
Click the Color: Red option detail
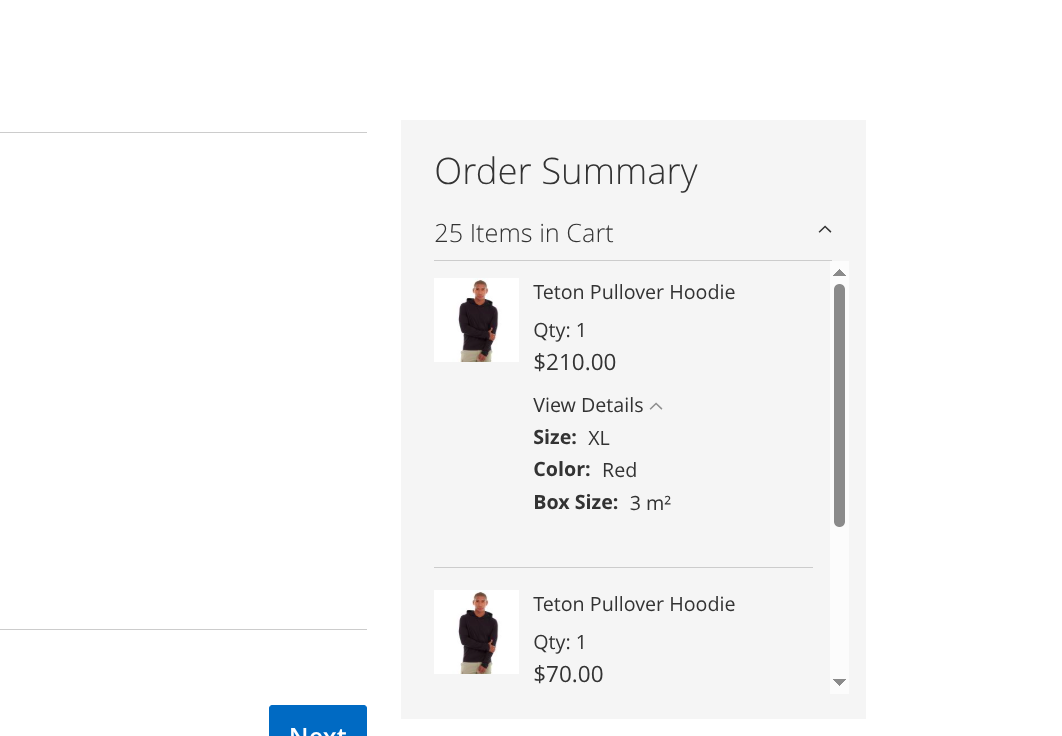[585, 470]
